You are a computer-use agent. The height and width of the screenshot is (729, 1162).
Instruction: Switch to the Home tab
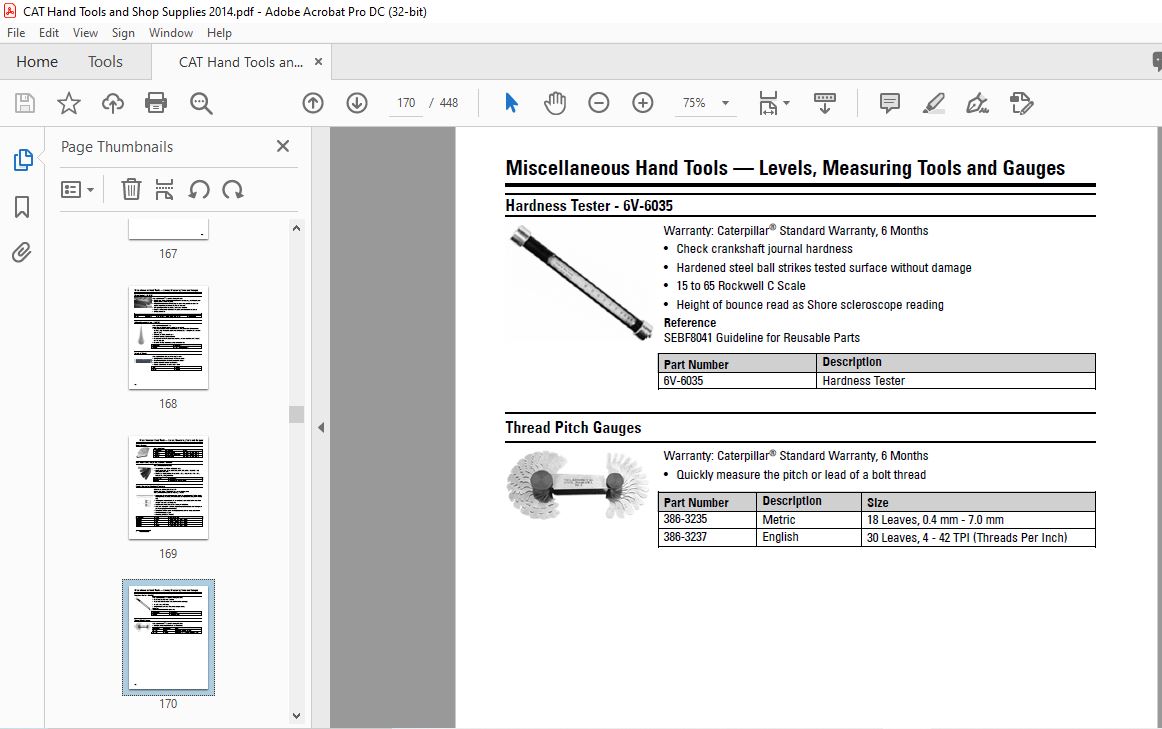[x=37, y=61]
